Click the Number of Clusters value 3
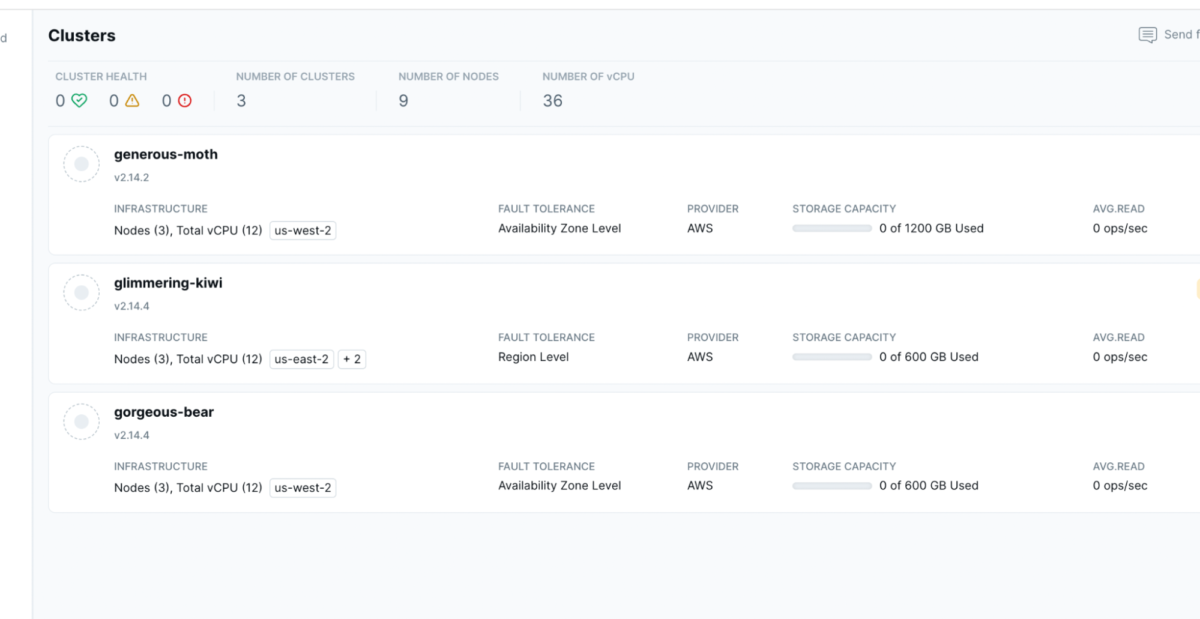The width and height of the screenshot is (1200, 619). click(x=240, y=100)
